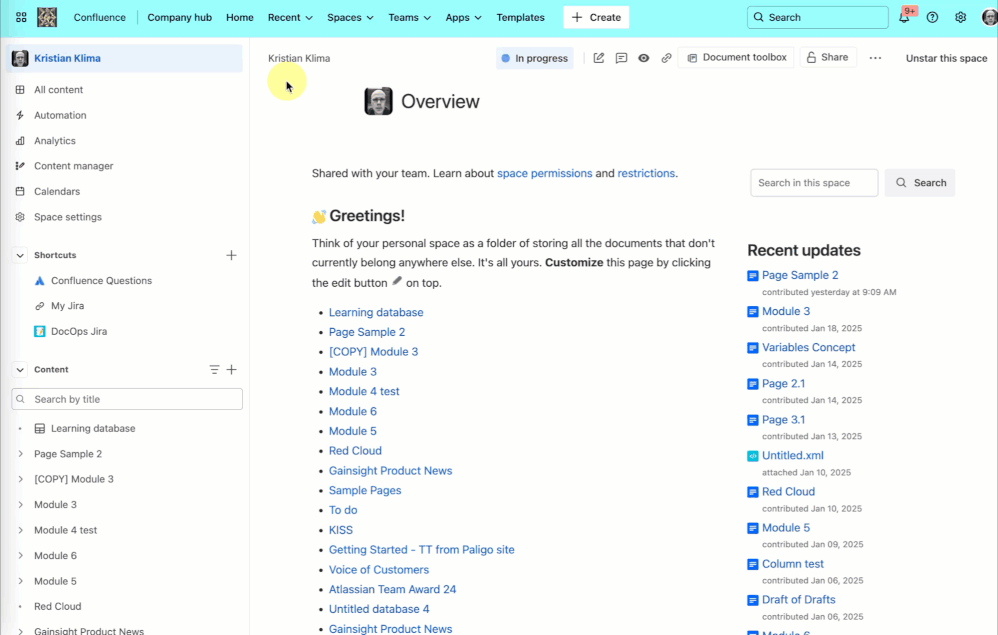Open the app switcher grid icon
Image resolution: width=998 pixels, height=635 pixels.
[x=21, y=17]
